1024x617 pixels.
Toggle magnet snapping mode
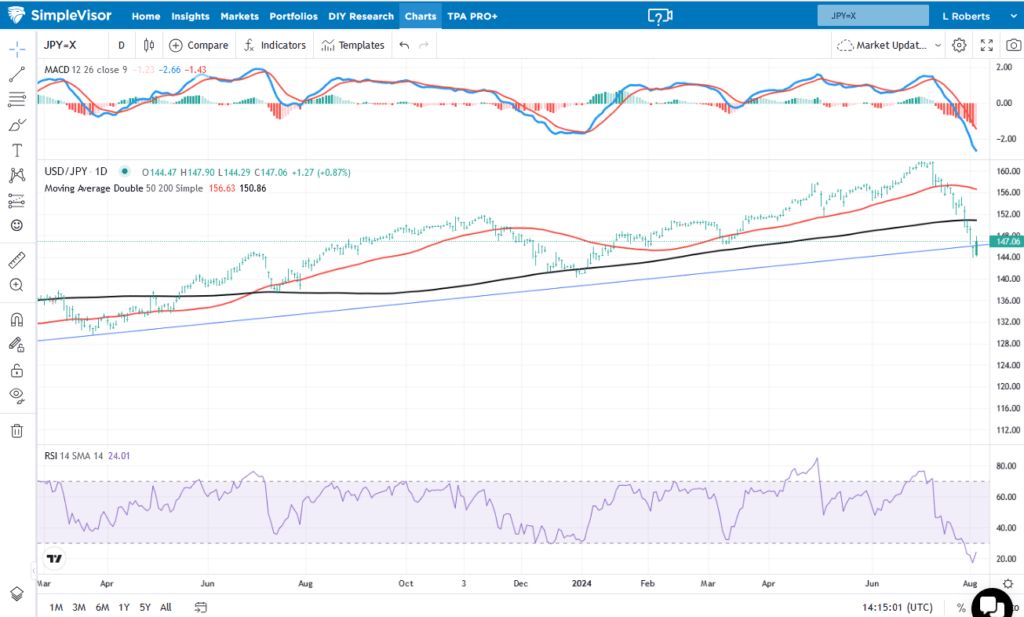click(16, 318)
